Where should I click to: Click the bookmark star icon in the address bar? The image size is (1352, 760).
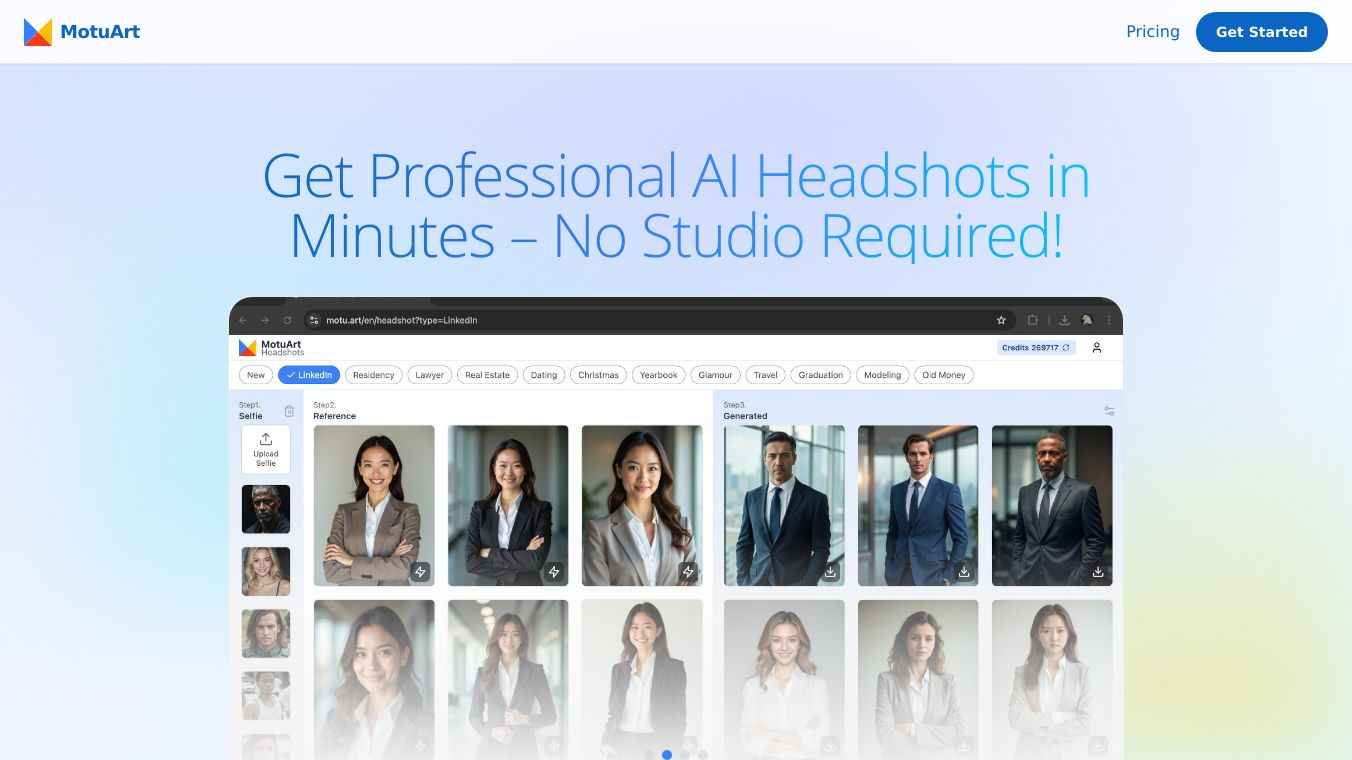coord(1001,320)
